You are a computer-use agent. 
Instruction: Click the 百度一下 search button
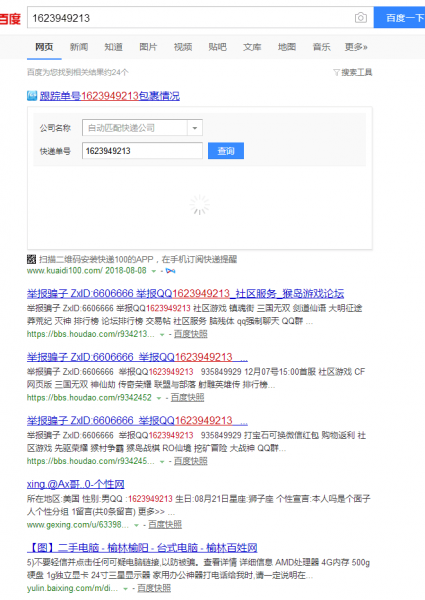[399, 18]
